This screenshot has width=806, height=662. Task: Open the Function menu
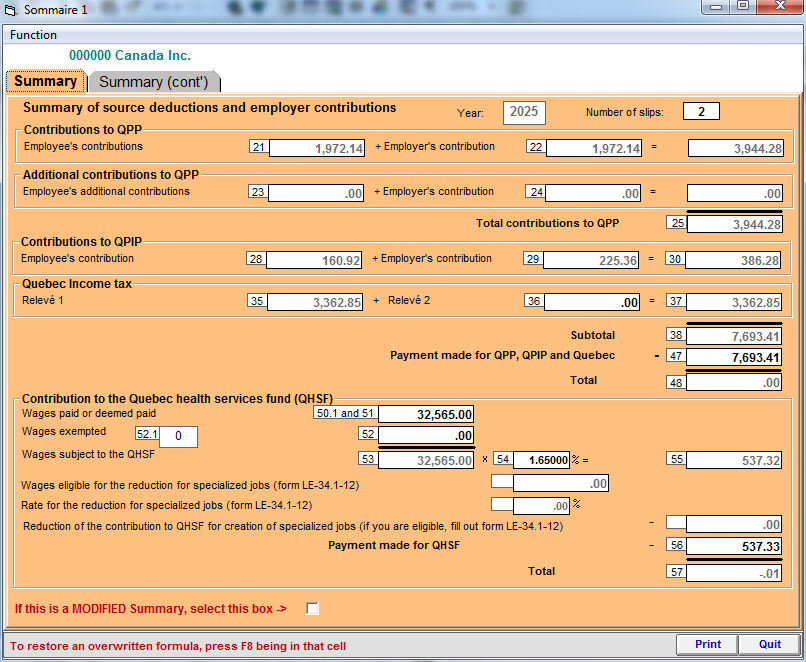[33, 35]
